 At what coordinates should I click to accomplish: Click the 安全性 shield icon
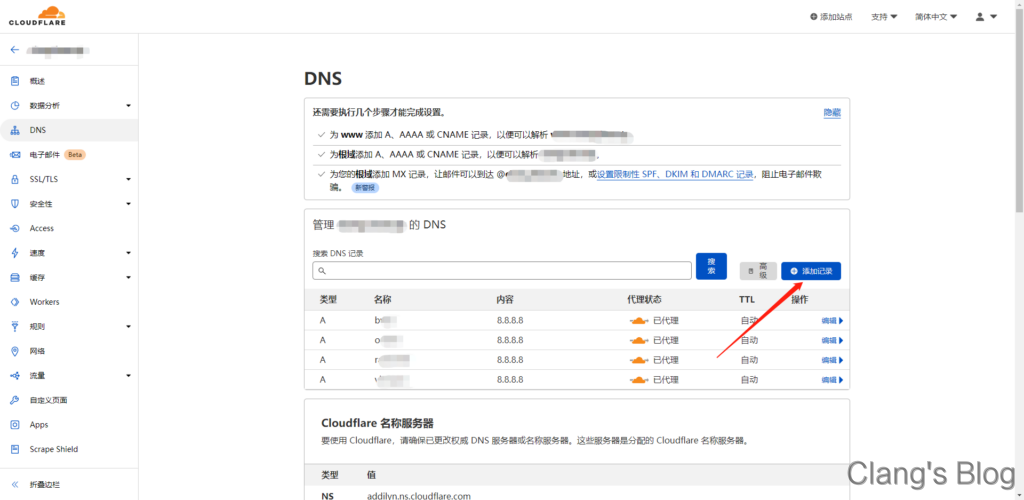pos(15,204)
